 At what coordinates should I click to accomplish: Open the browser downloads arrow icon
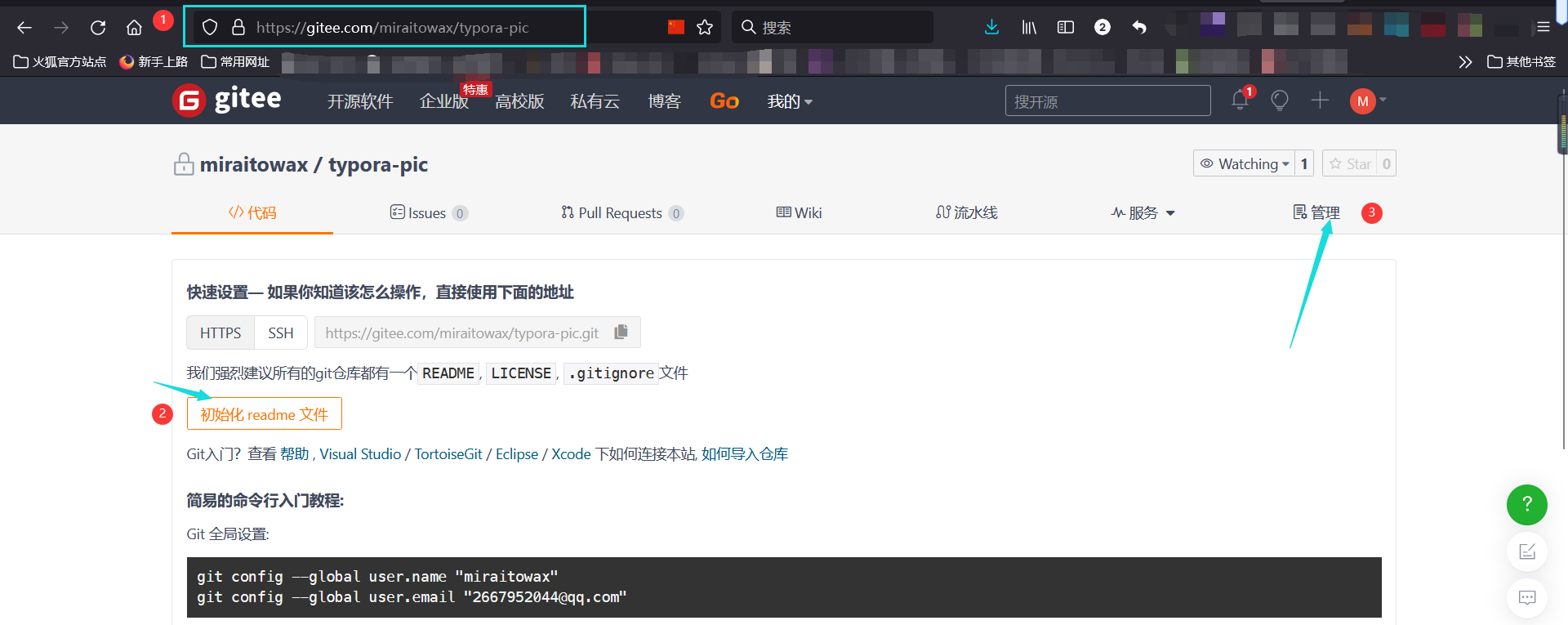click(991, 28)
